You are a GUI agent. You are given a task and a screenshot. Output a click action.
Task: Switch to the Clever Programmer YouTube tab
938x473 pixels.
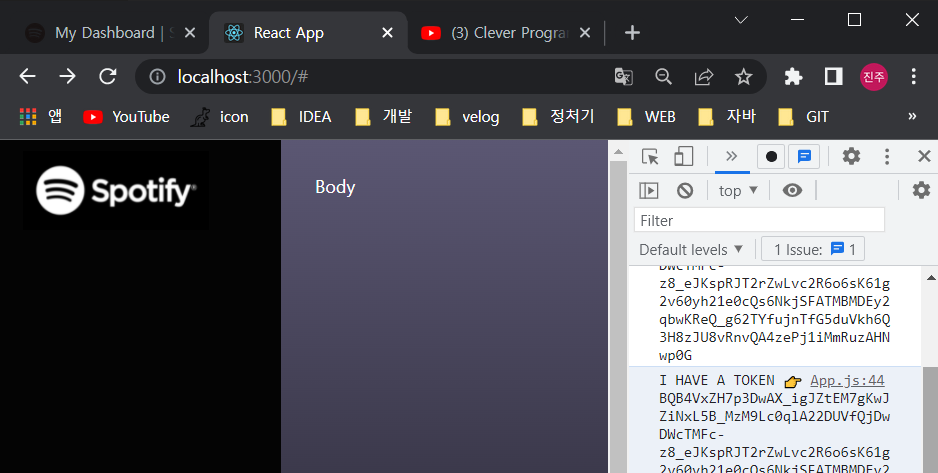(505, 32)
